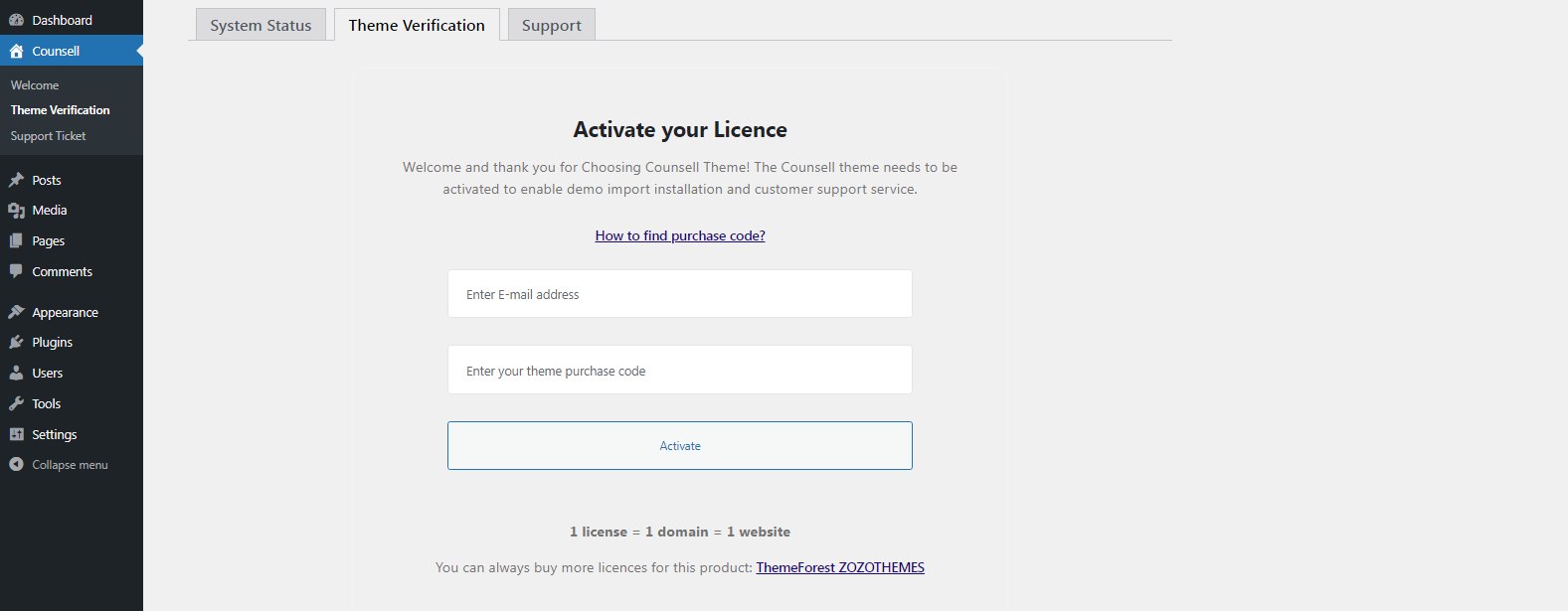Viewport: 1568px width, 611px height.
Task: Open the Support tab
Action: tap(551, 26)
